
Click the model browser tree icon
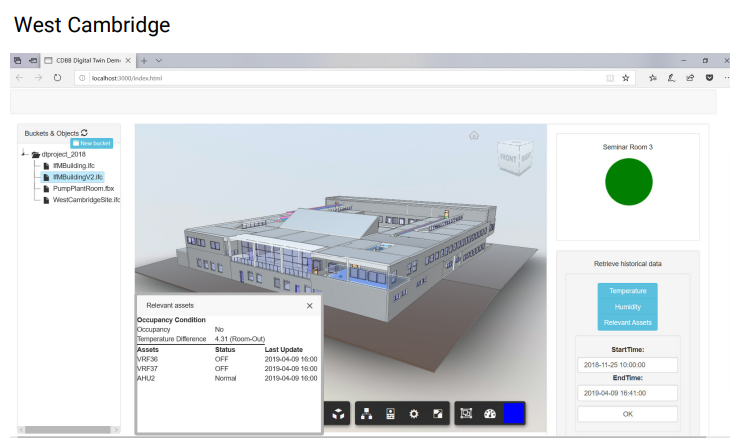[366, 413]
